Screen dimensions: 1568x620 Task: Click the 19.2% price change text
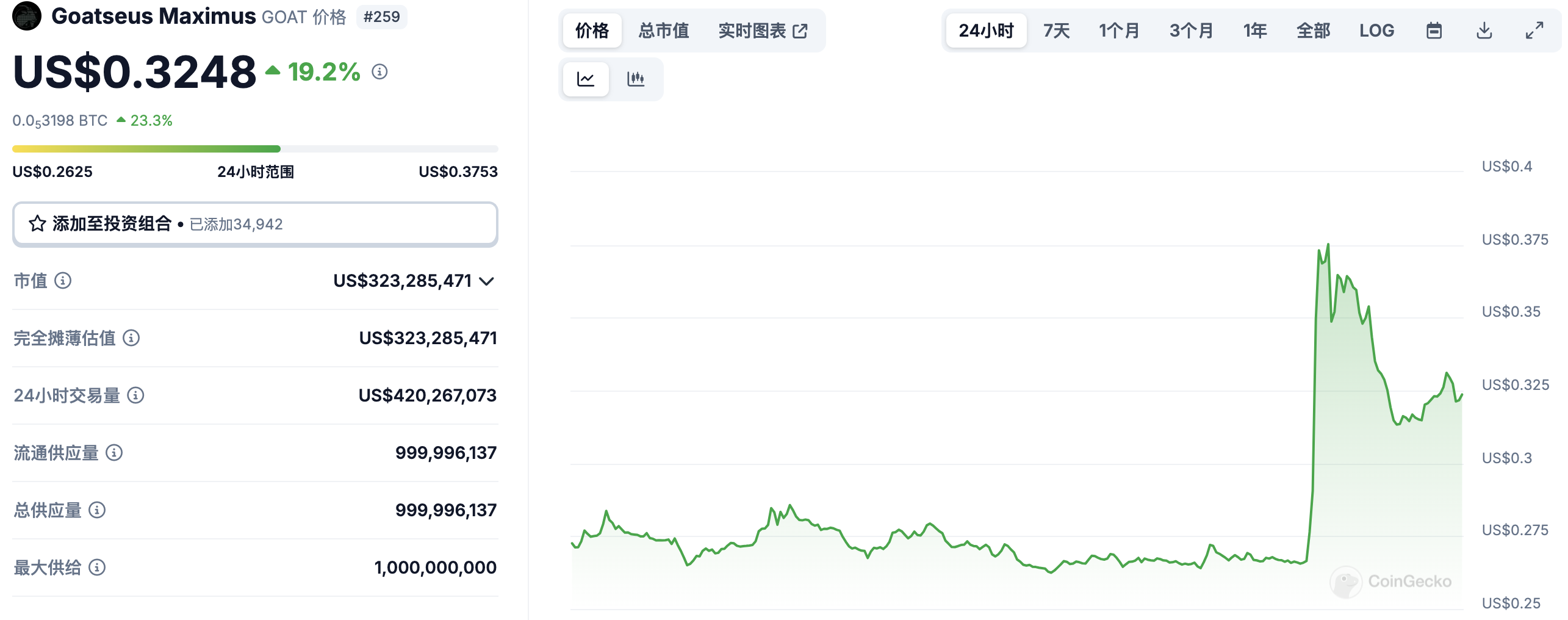coord(324,72)
